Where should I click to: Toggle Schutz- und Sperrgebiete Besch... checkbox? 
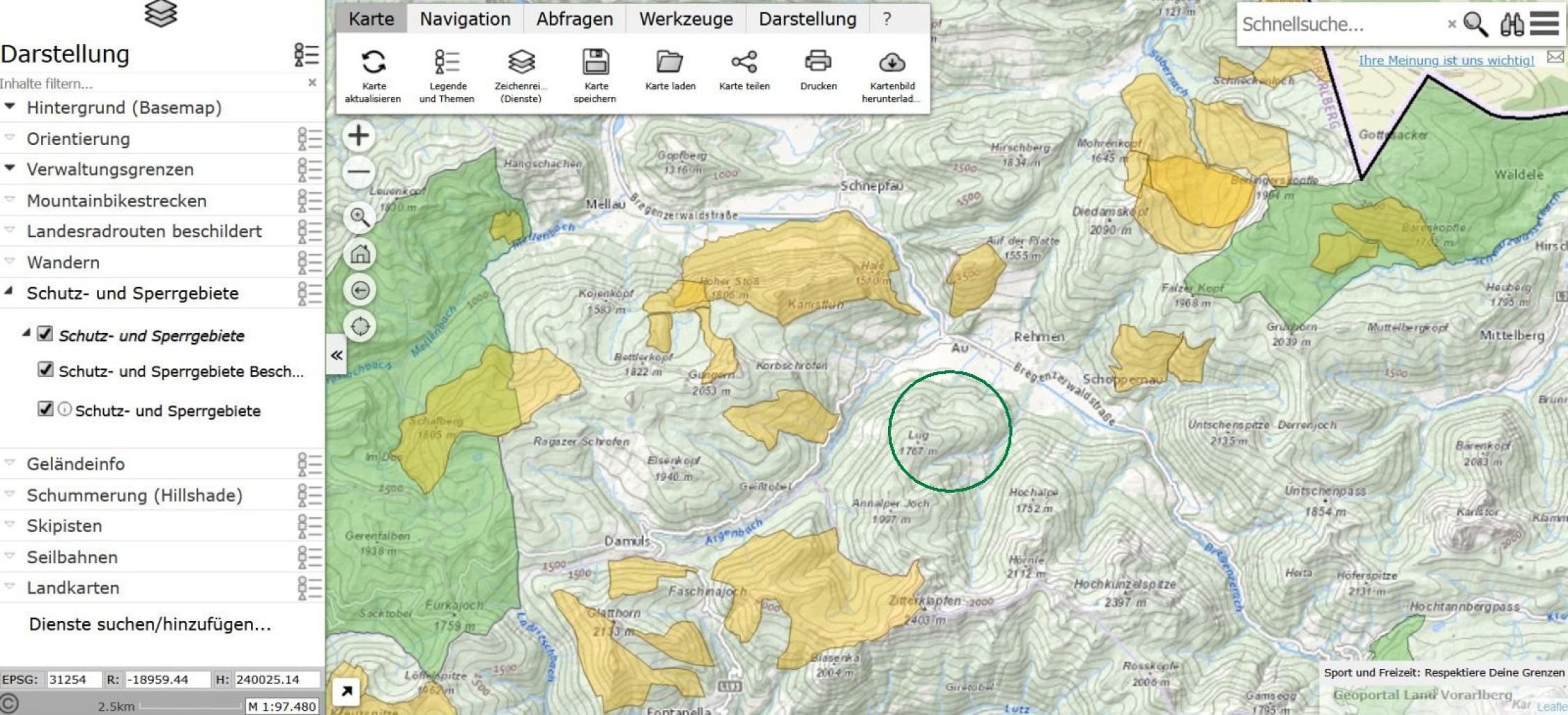pos(45,369)
